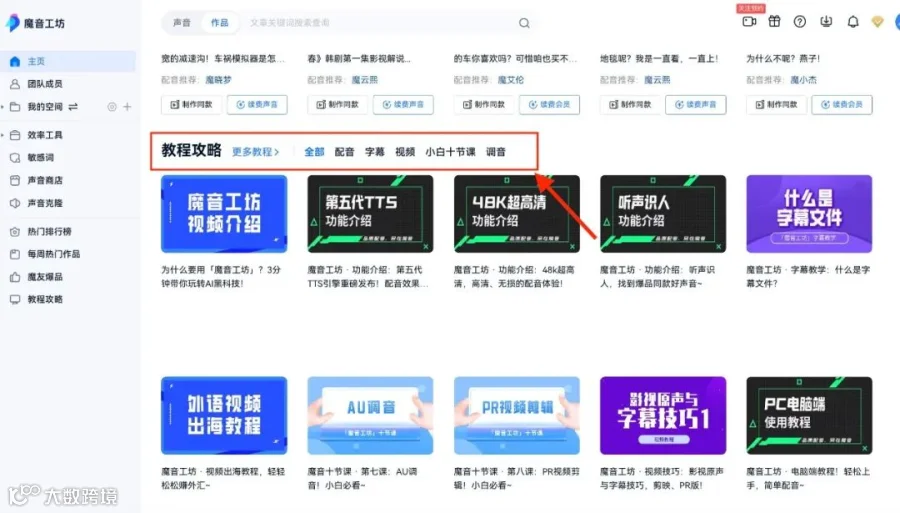Click the 魔音工坊 logo icon
This screenshot has width=900, height=513.
[x=13, y=23]
